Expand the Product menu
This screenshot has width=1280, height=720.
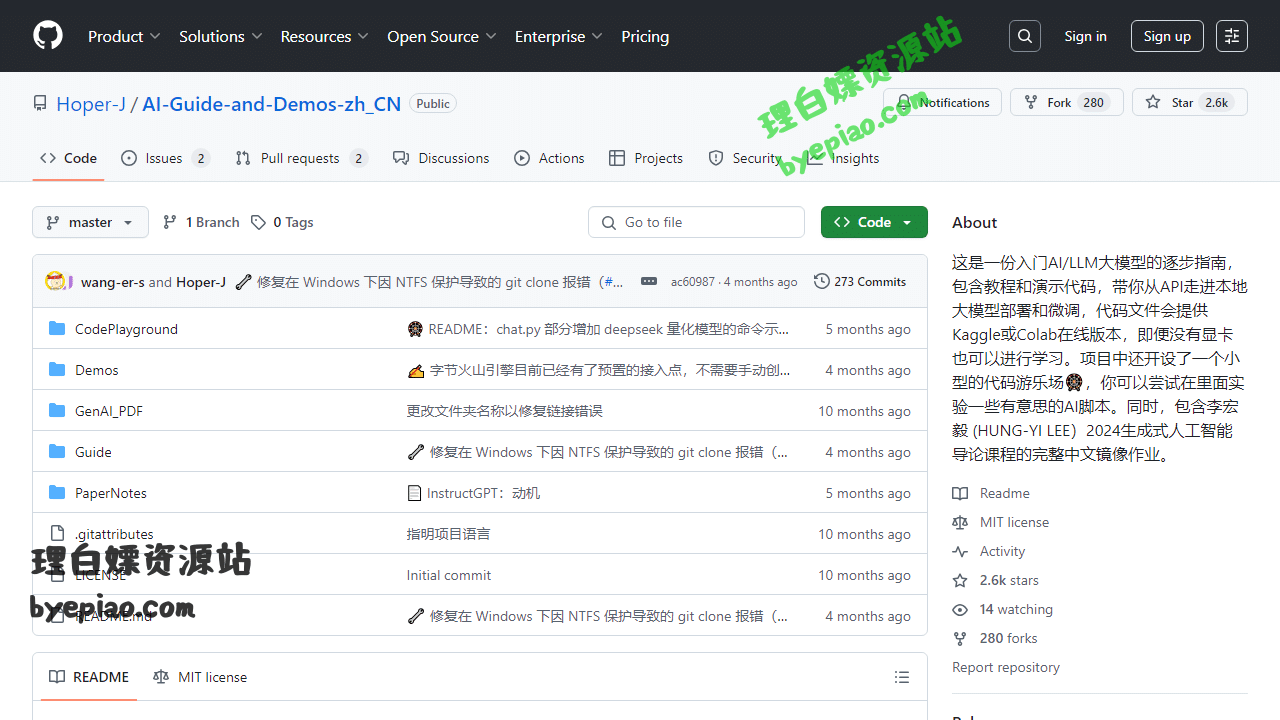click(x=124, y=36)
